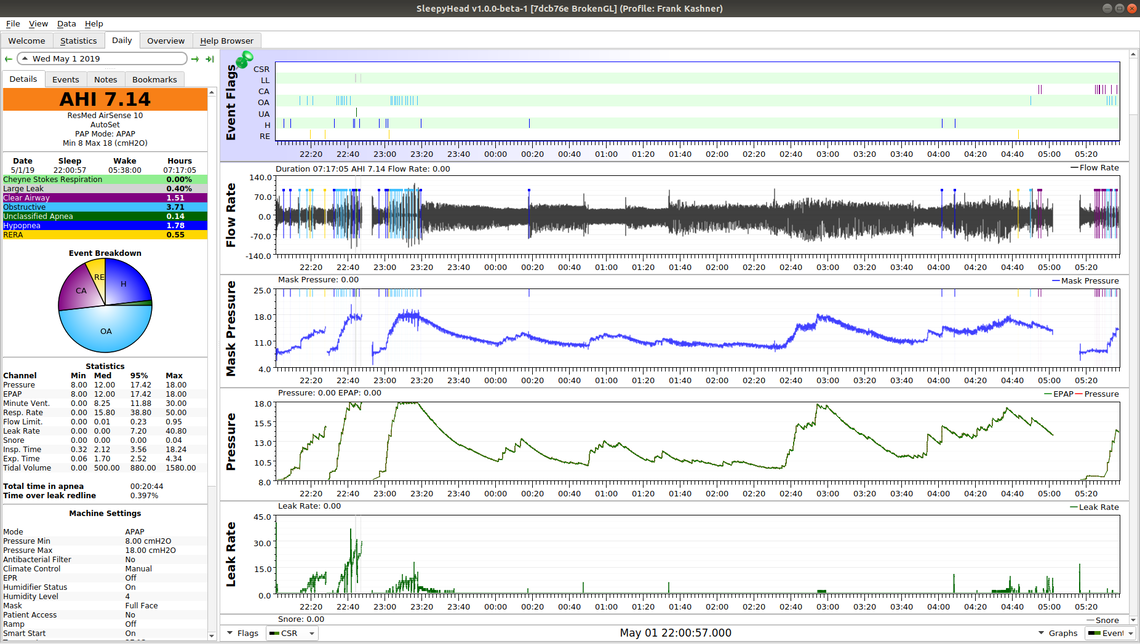The image size is (1140, 644).
Task: Go to the next day with the right green arrow
Action: [195, 59]
